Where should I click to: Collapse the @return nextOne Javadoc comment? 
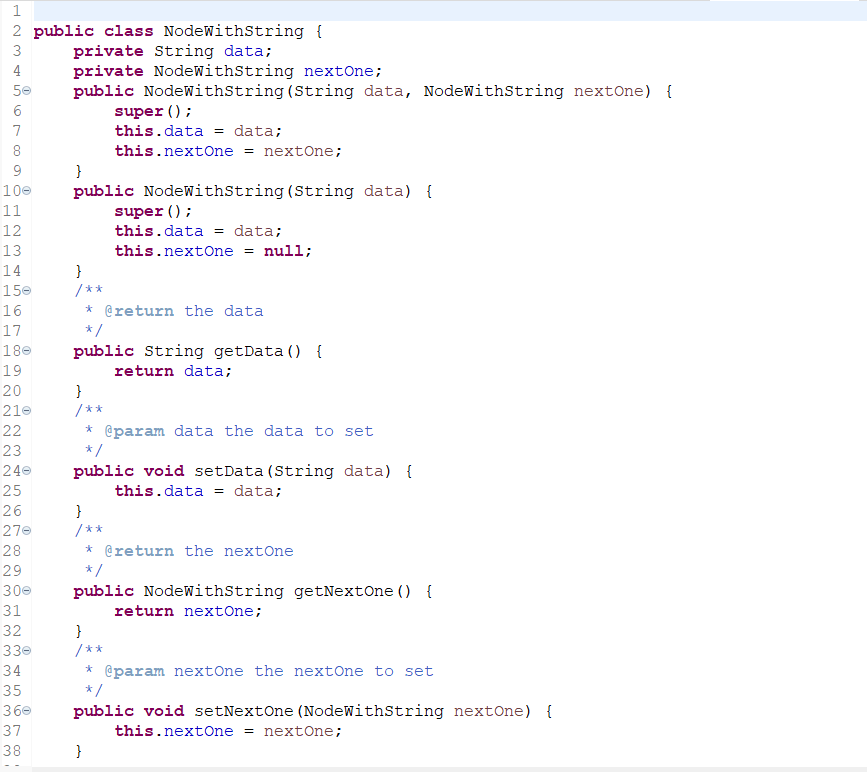pos(26,530)
